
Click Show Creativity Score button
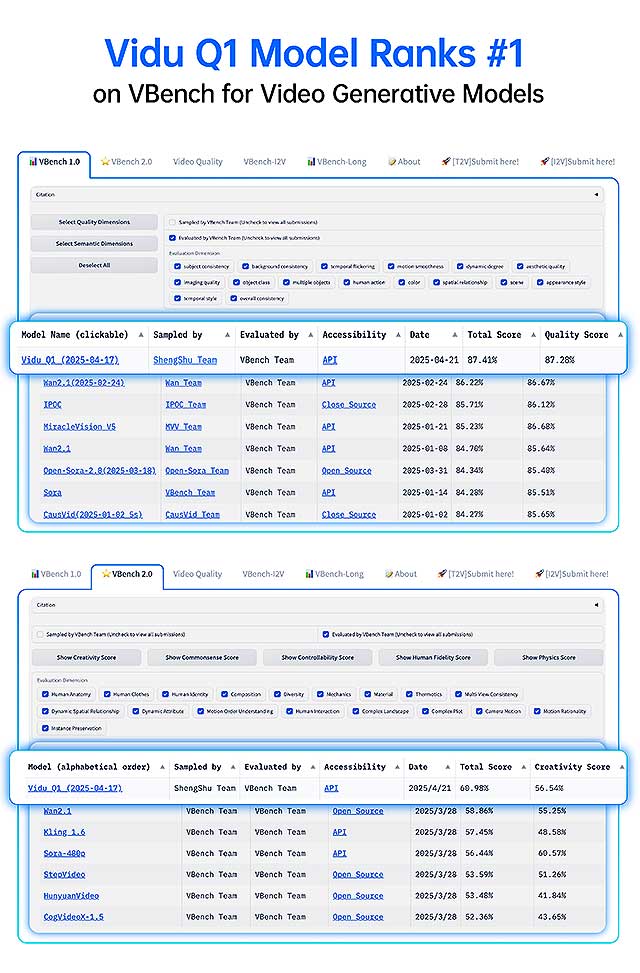click(86, 657)
